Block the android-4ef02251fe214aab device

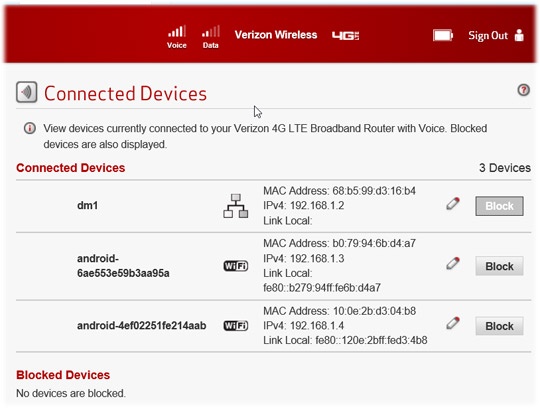pos(499,326)
